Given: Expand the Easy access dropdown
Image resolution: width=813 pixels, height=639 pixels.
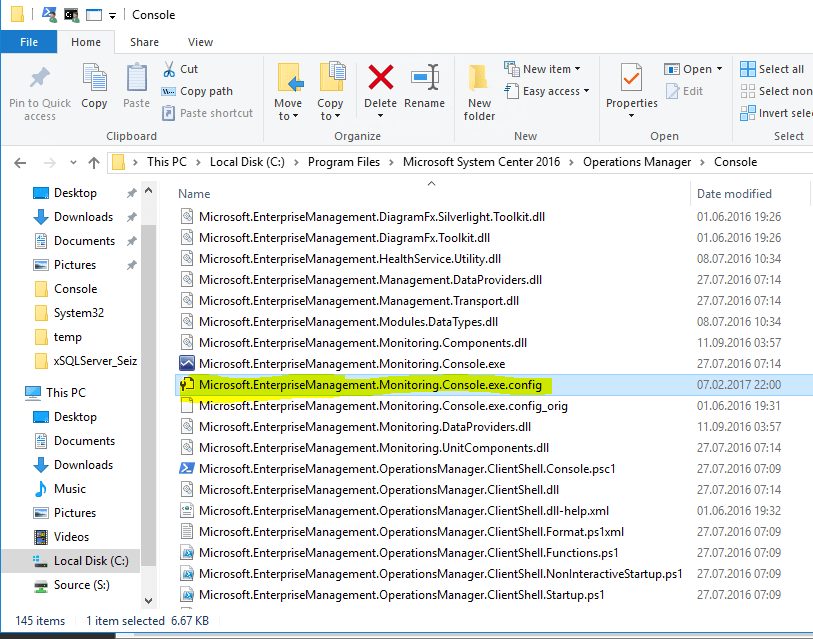Looking at the screenshot, I should (x=586, y=91).
